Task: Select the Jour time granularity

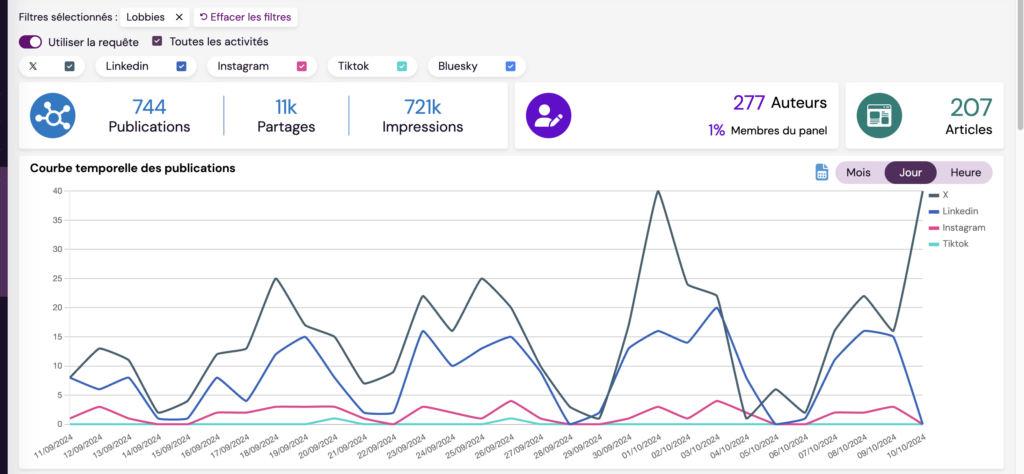Action: tap(910, 172)
